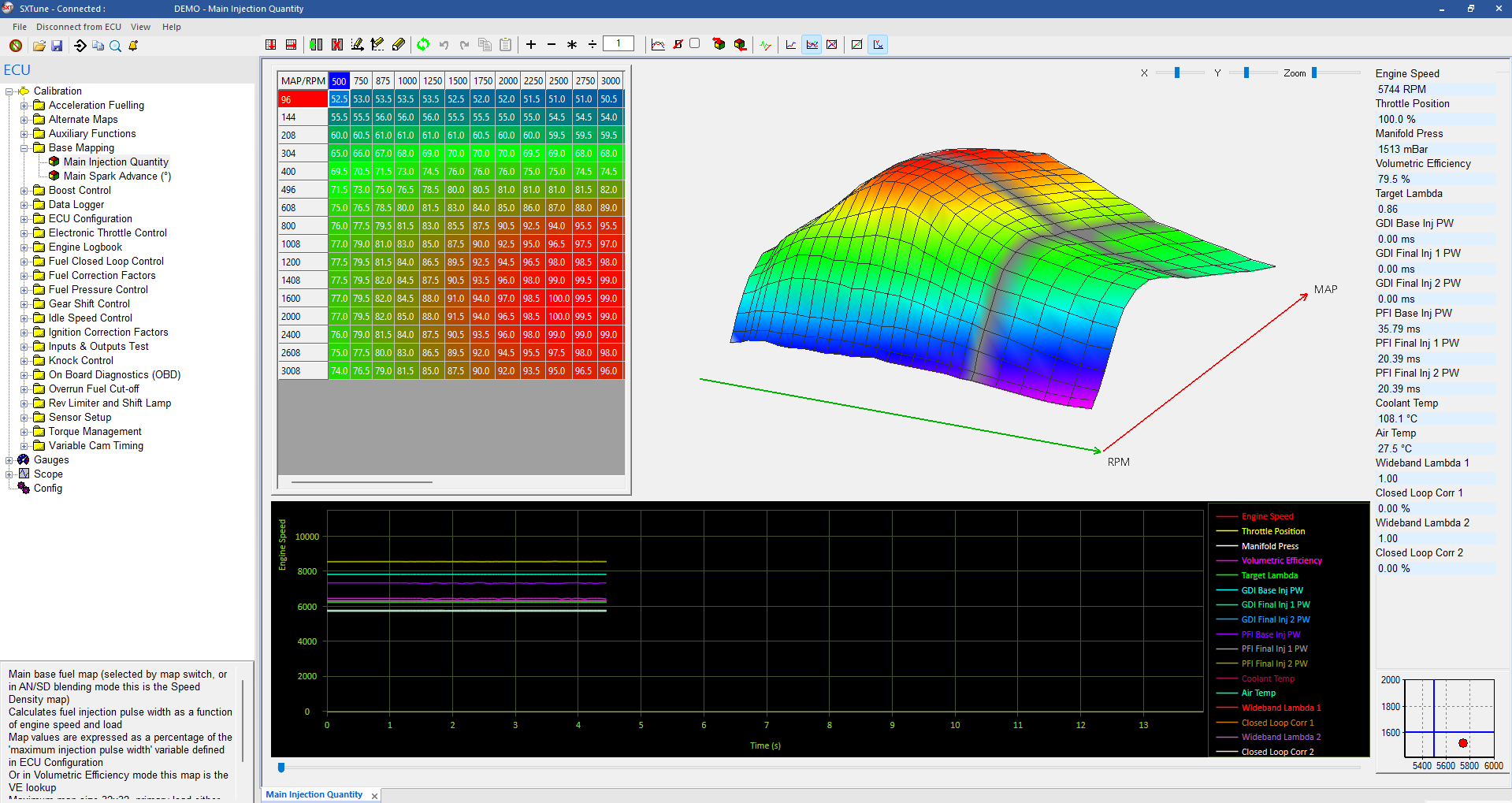The height and width of the screenshot is (803, 1512).
Task: Click the green-arrow insert column icon
Action: (316, 45)
